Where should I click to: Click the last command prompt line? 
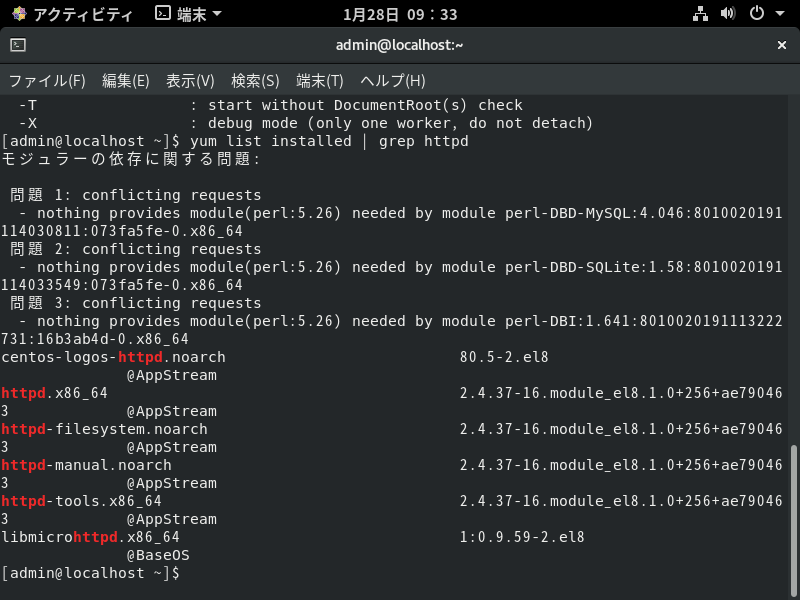click(90, 573)
